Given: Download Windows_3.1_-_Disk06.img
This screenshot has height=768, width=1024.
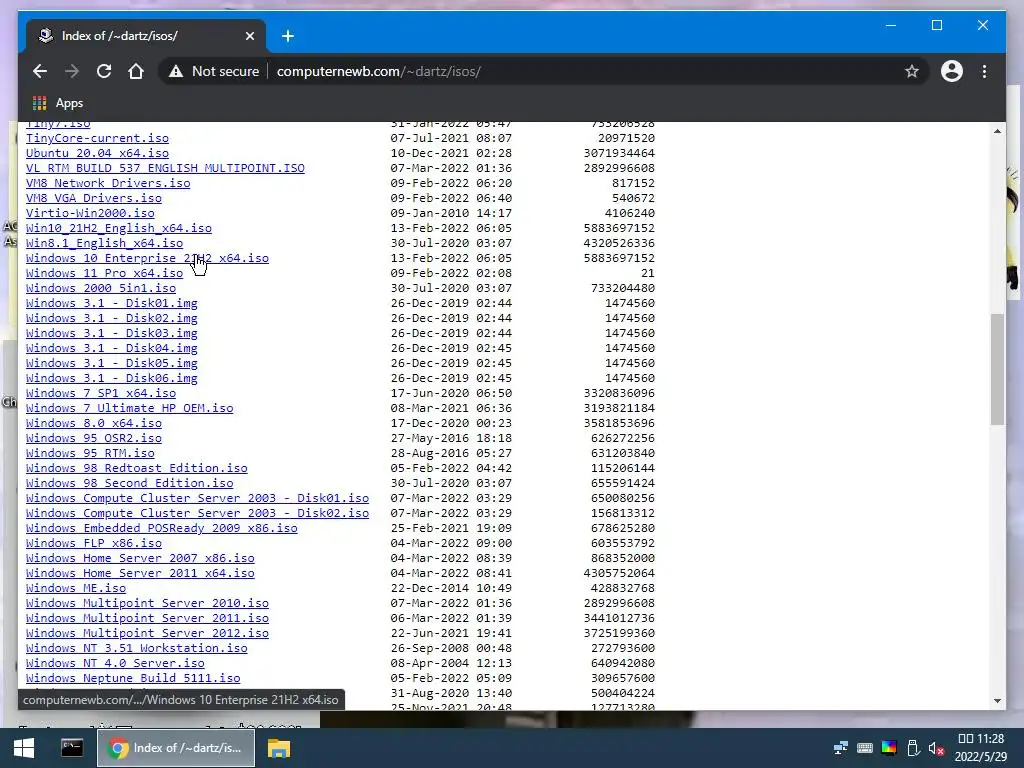Looking at the screenshot, I should point(112,379).
